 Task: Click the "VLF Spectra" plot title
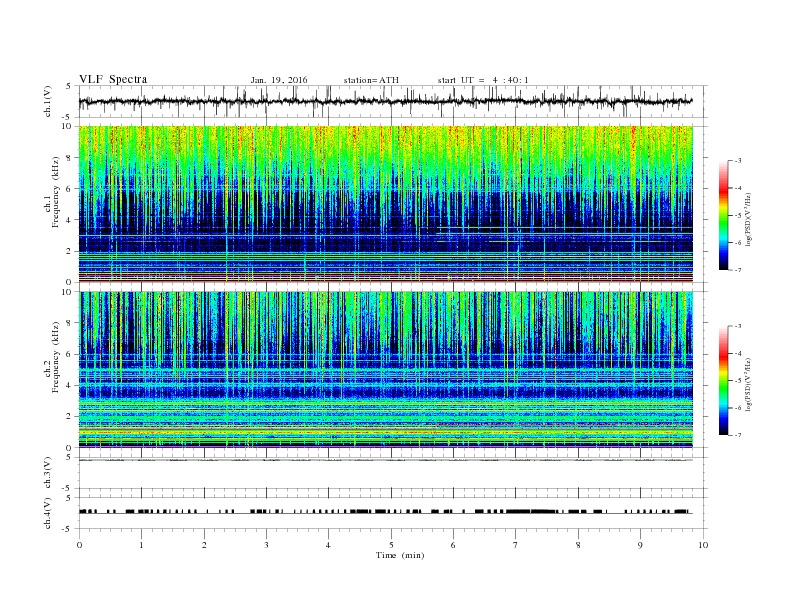tap(113, 79)
